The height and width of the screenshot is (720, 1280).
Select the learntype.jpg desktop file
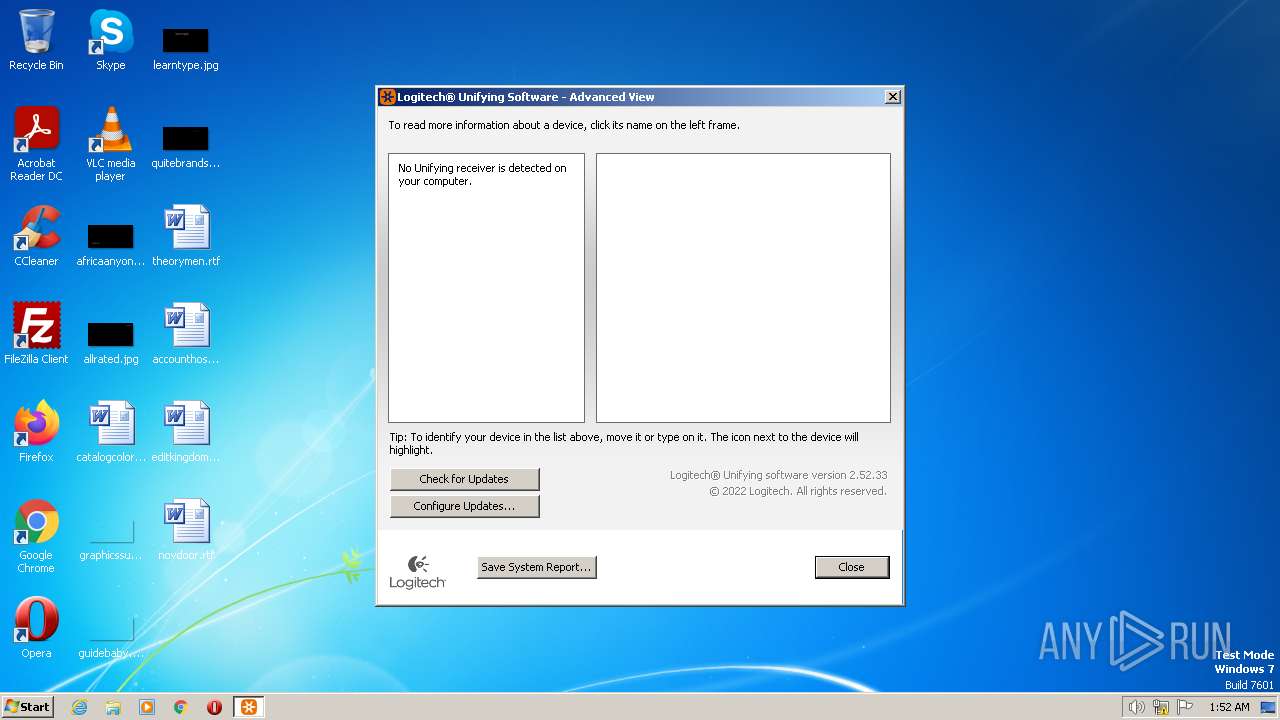pyautogui.click(x=185, y=48)
